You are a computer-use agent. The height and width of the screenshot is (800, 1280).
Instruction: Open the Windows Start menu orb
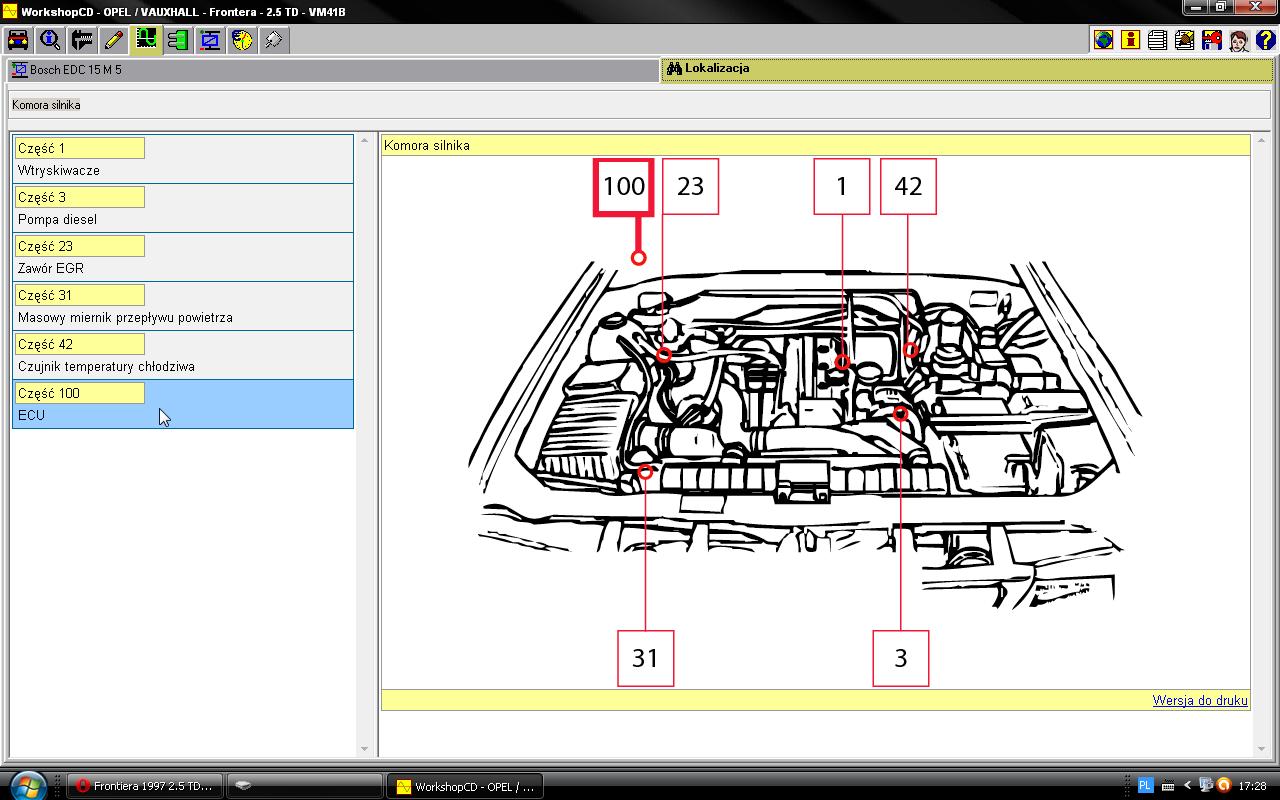(x=26, y=784)
